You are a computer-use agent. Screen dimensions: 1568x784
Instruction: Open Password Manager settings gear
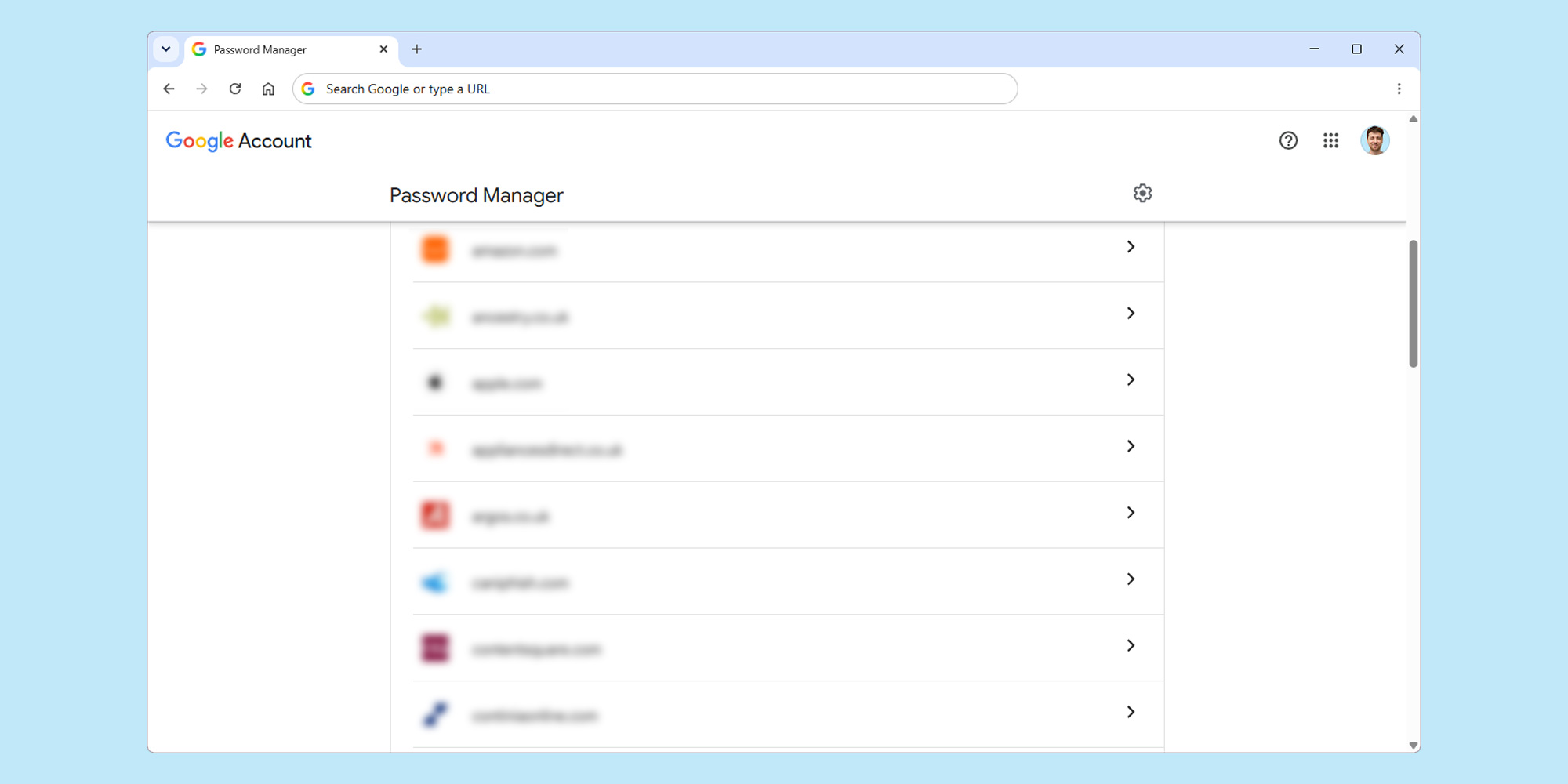click(x=1142, y=193)
